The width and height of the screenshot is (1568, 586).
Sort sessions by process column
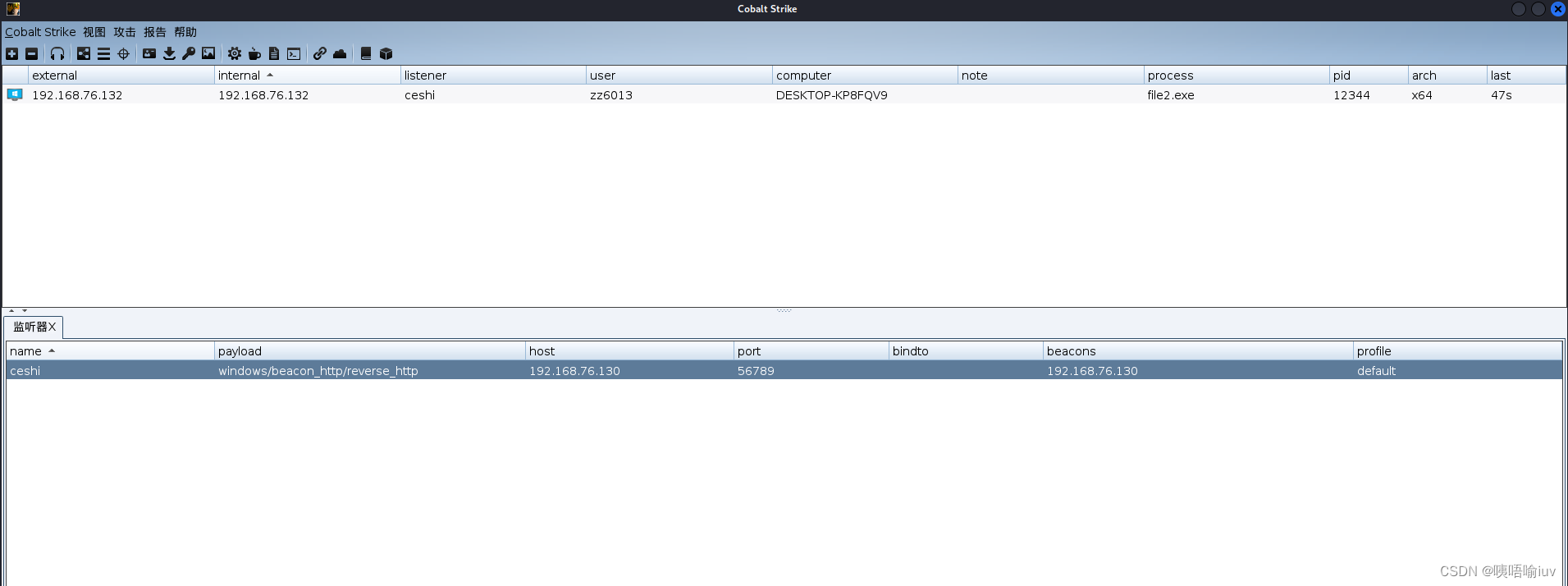tap(1237, 75)
